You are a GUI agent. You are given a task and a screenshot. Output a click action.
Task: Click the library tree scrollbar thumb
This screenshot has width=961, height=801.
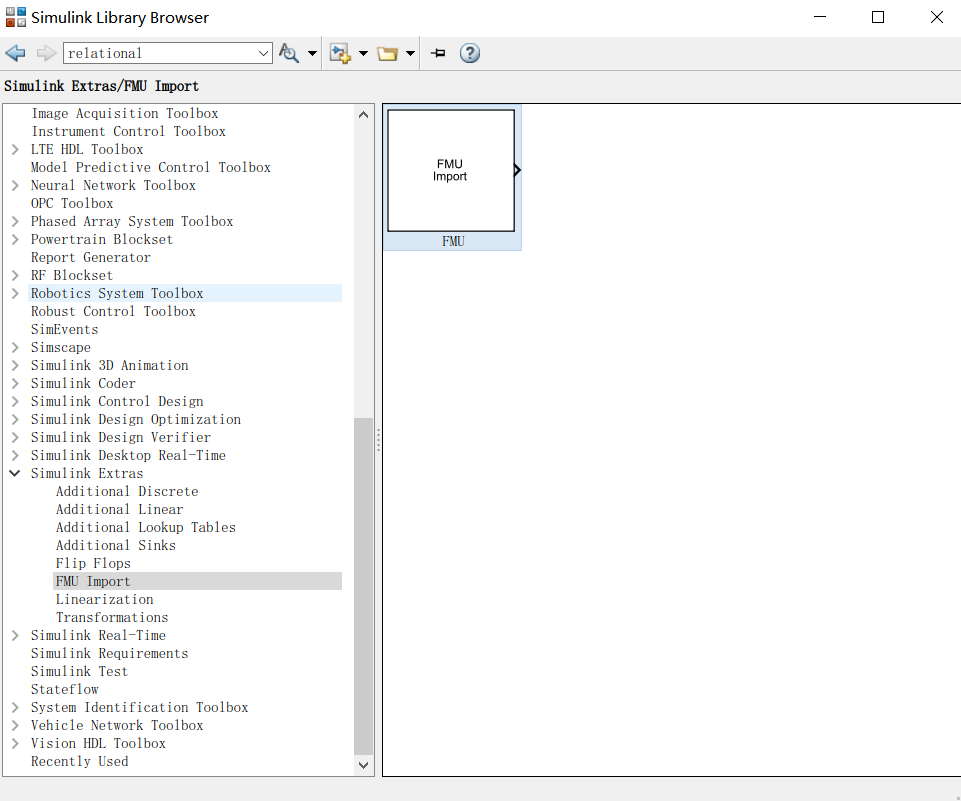pyautogui.click(x=363, y=587)
